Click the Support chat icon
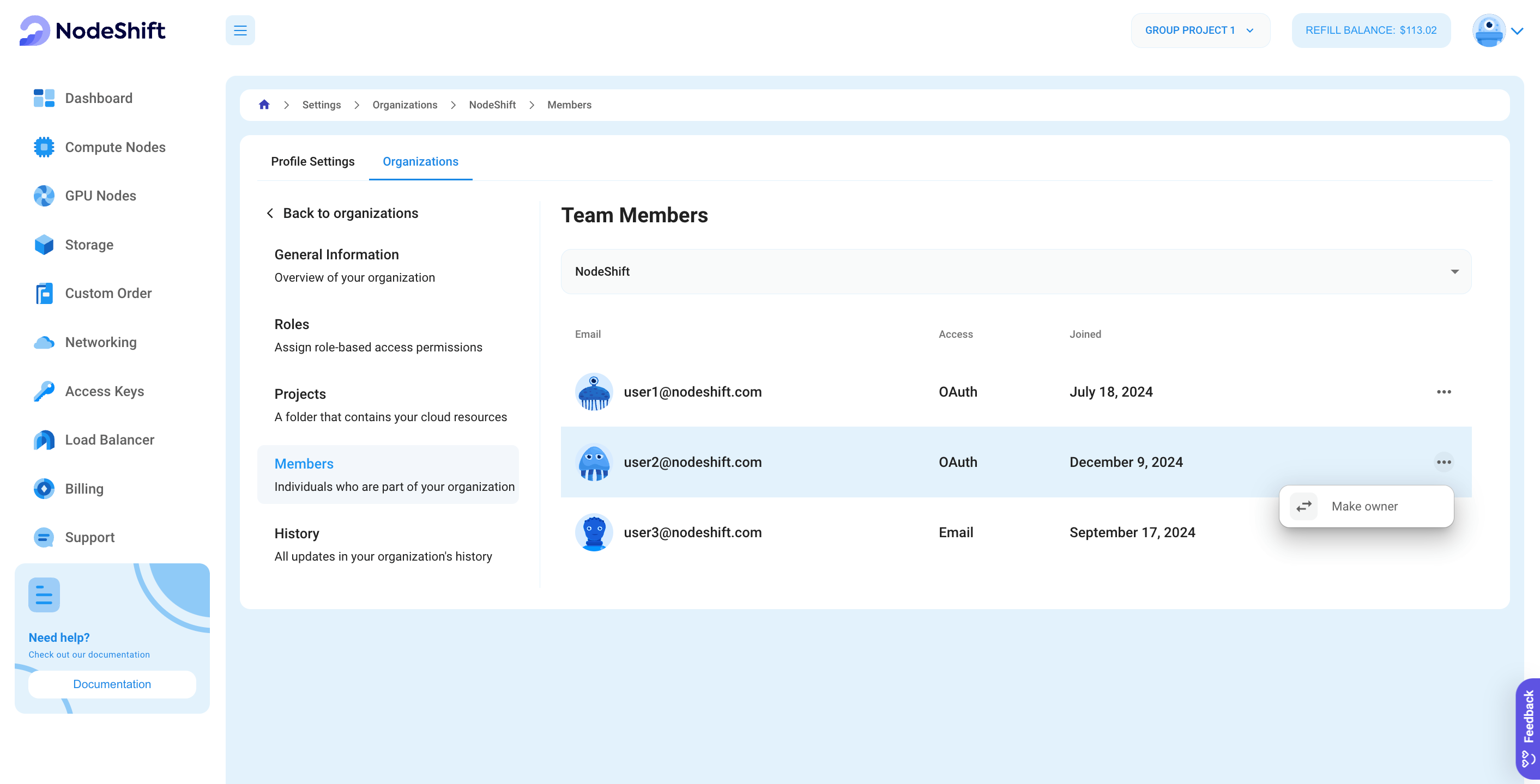The width and height of the screenshot is (1540, 784). (x=44, y=537)
